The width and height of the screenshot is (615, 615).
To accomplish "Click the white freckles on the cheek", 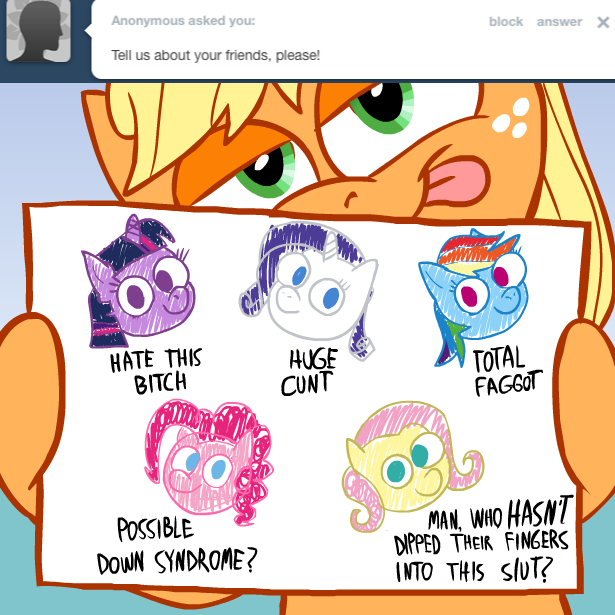I will [511, 118].
